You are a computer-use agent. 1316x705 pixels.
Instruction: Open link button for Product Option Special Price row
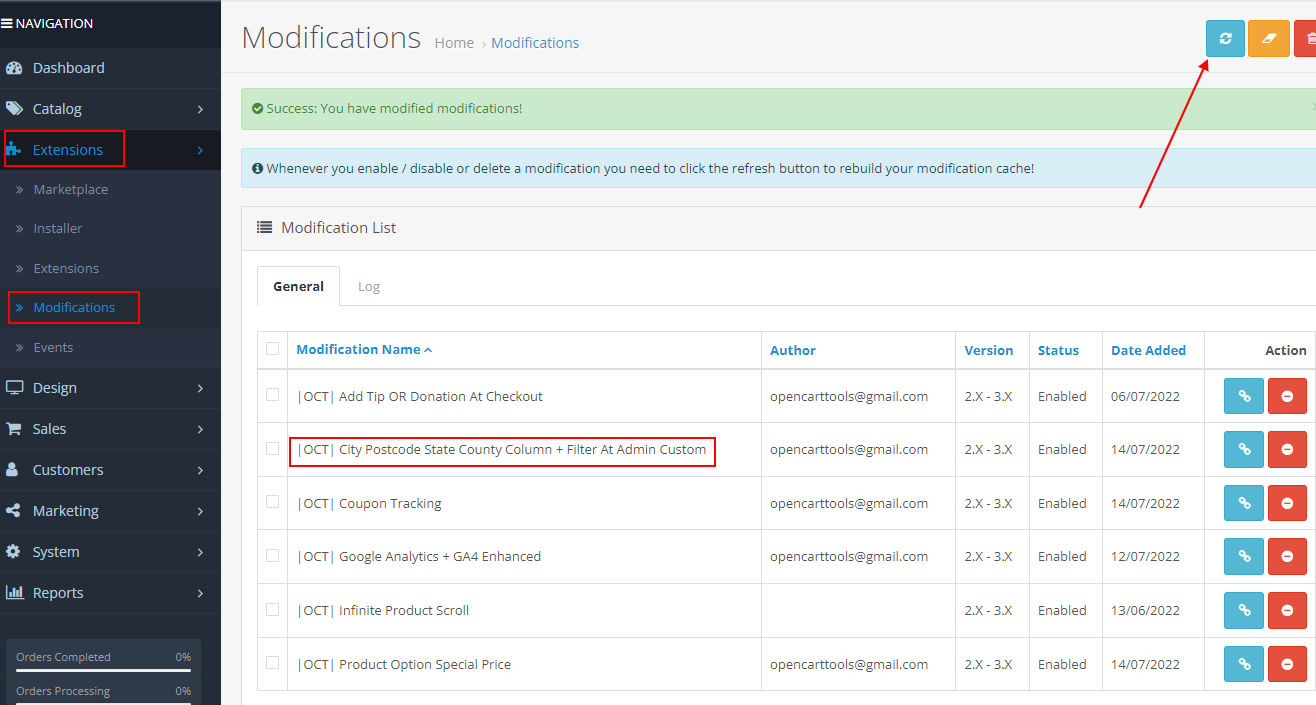1244,664
